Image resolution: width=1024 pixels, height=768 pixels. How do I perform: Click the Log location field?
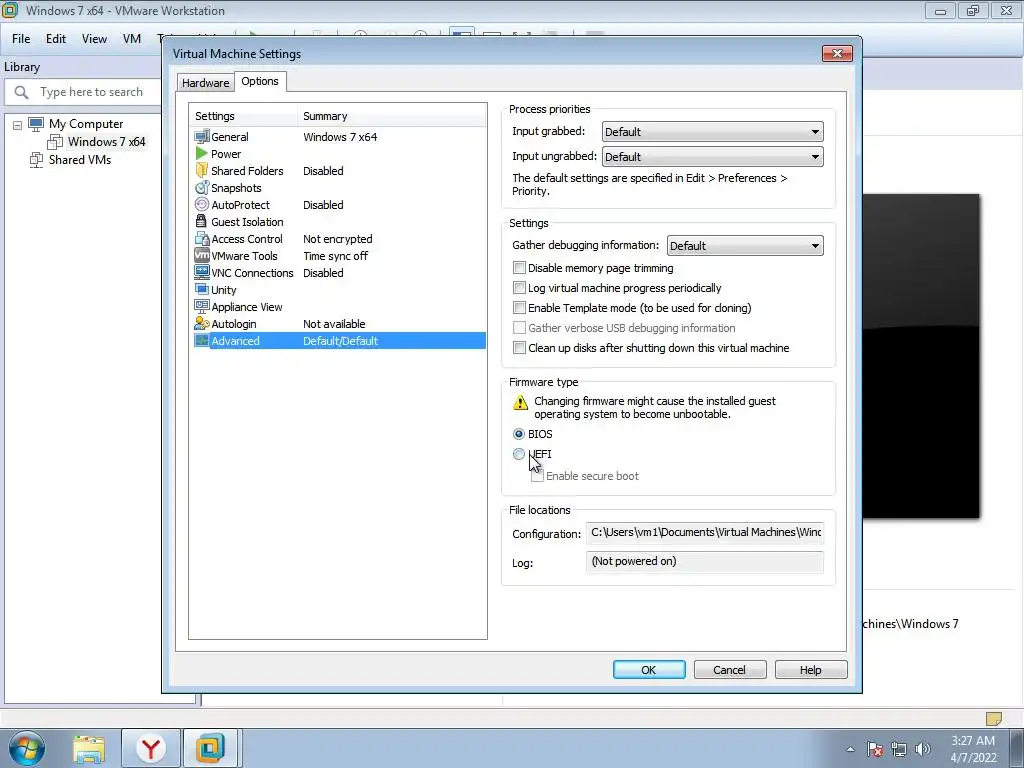click(x=705, y=562)
